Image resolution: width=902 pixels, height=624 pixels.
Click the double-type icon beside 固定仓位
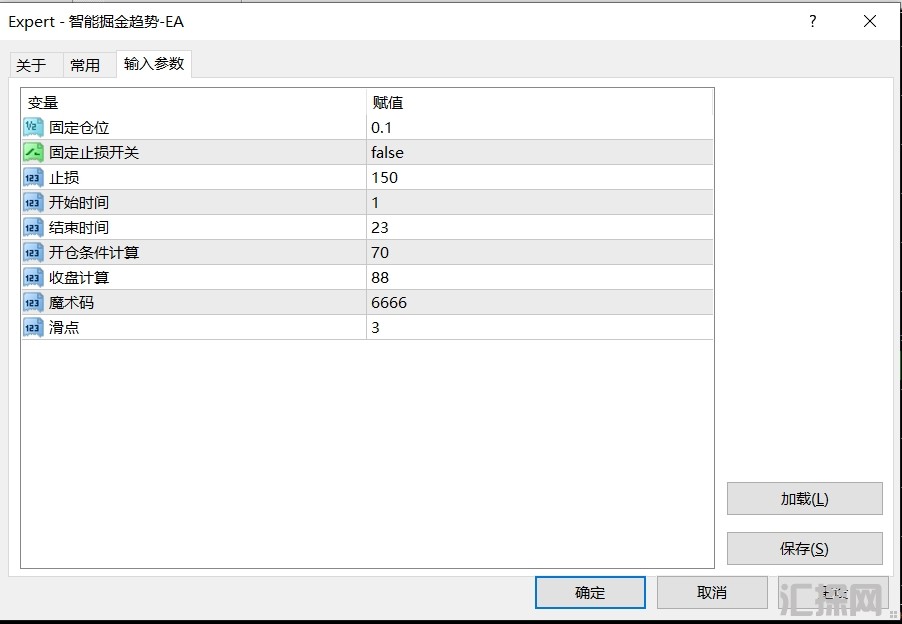click(x=33, y=127)
